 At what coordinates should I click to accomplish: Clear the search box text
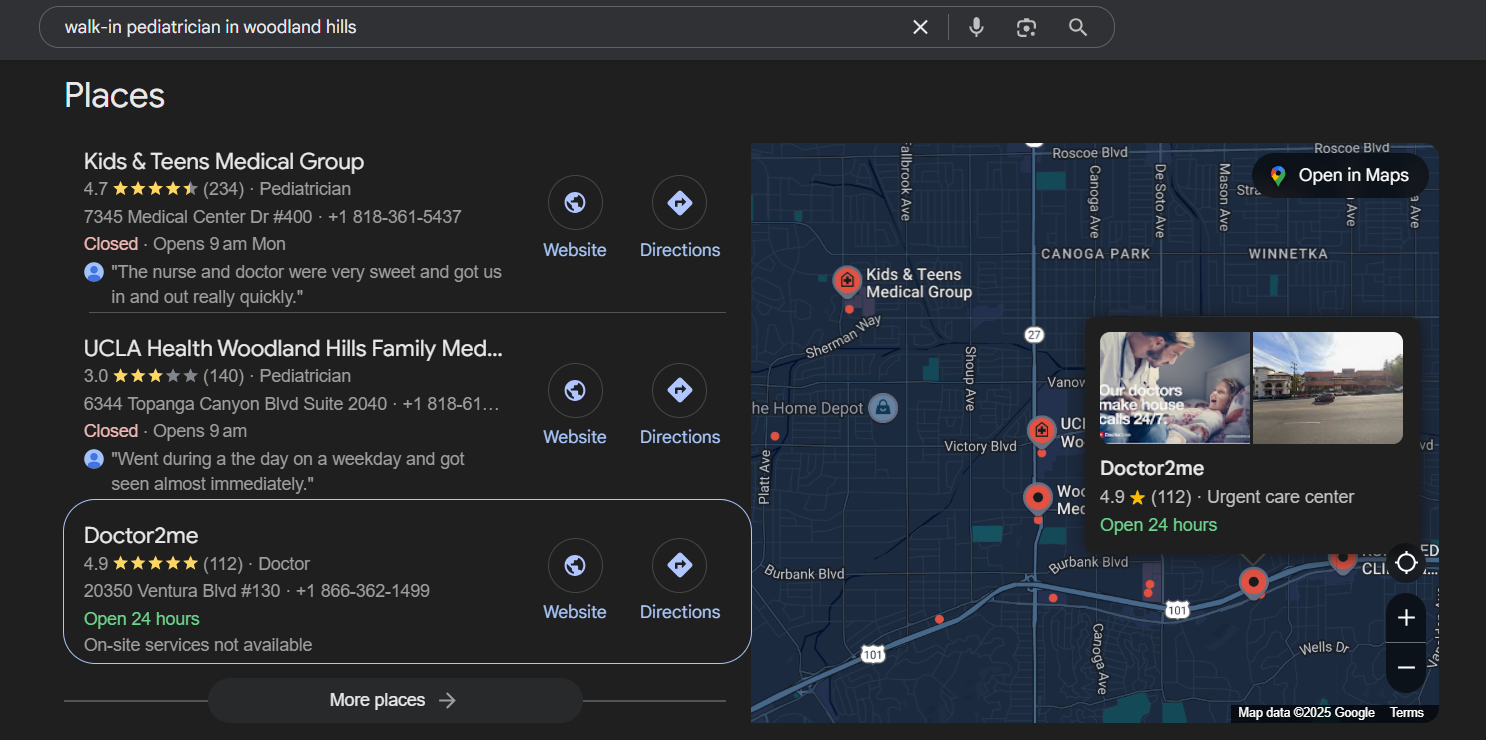click(920, 27)
